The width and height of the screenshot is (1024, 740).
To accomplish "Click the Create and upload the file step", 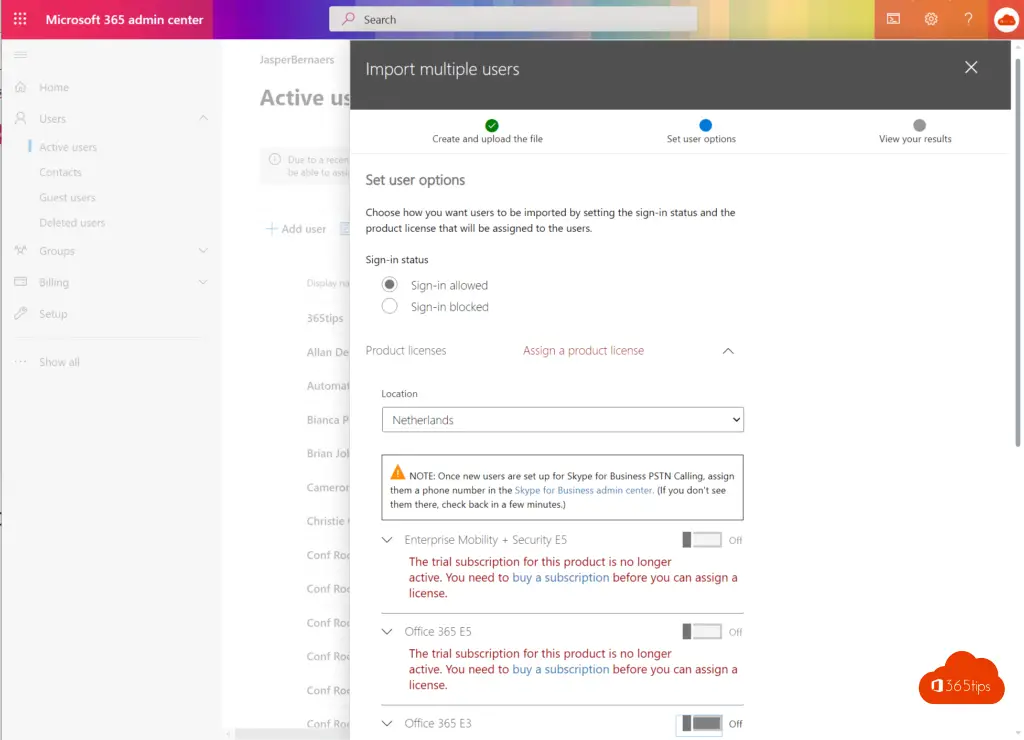I will pos(487,138).
